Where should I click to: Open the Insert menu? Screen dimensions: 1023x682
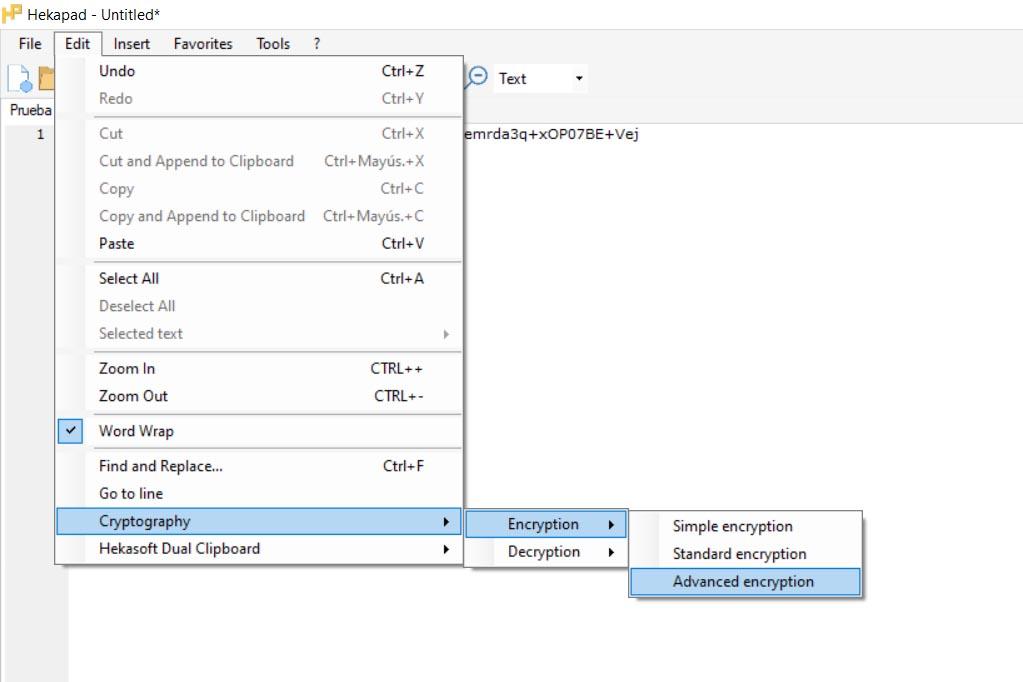point(131,44)
